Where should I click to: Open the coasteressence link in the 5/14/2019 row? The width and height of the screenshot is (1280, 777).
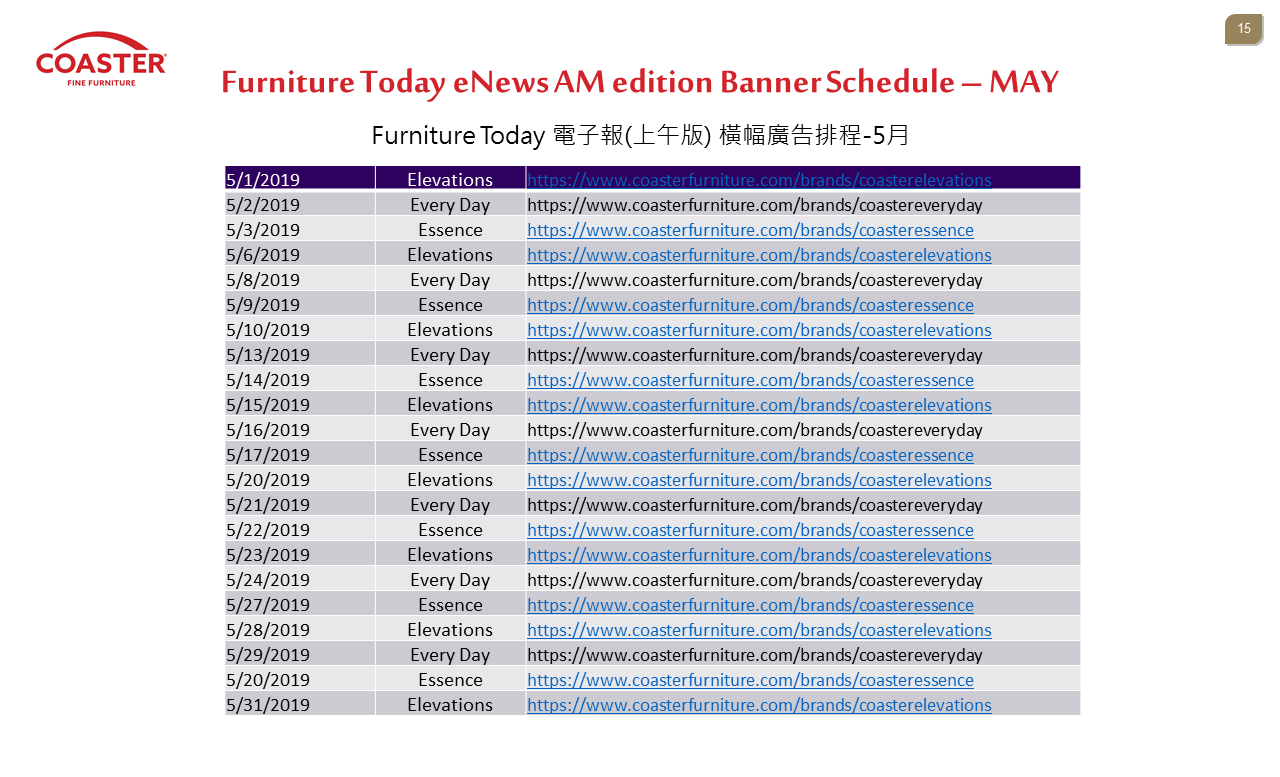[x=750, y=380]
